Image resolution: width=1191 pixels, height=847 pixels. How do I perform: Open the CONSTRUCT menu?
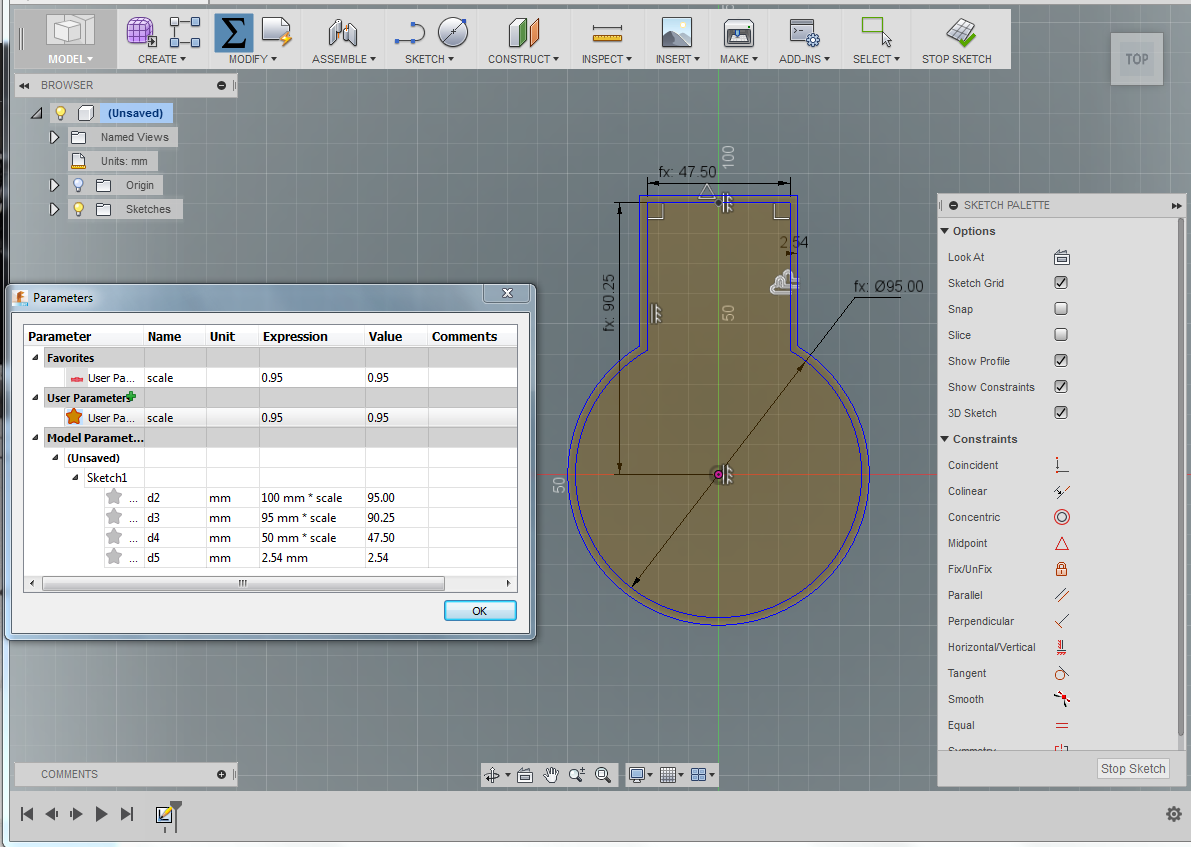point(523,59)
